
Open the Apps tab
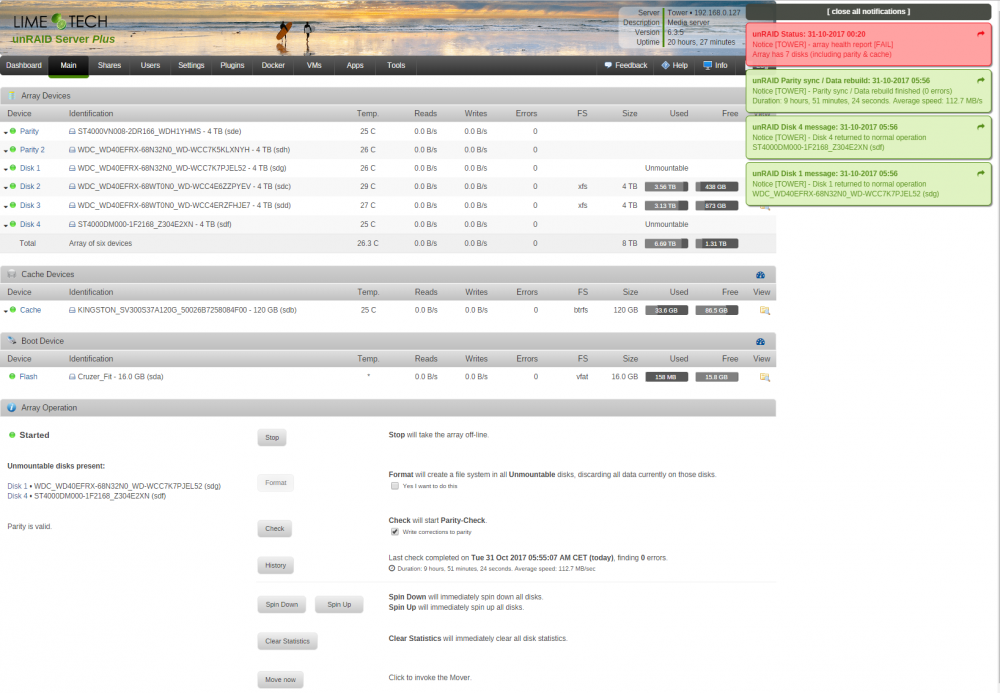click(x=355, y=66)
